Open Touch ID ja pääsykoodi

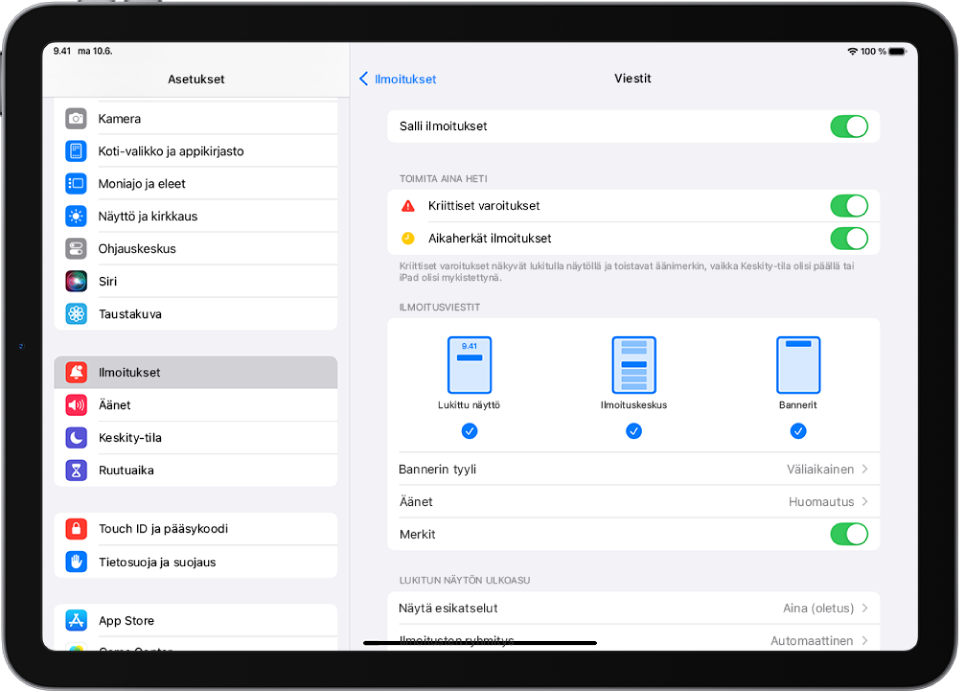[x=196, y=528]
